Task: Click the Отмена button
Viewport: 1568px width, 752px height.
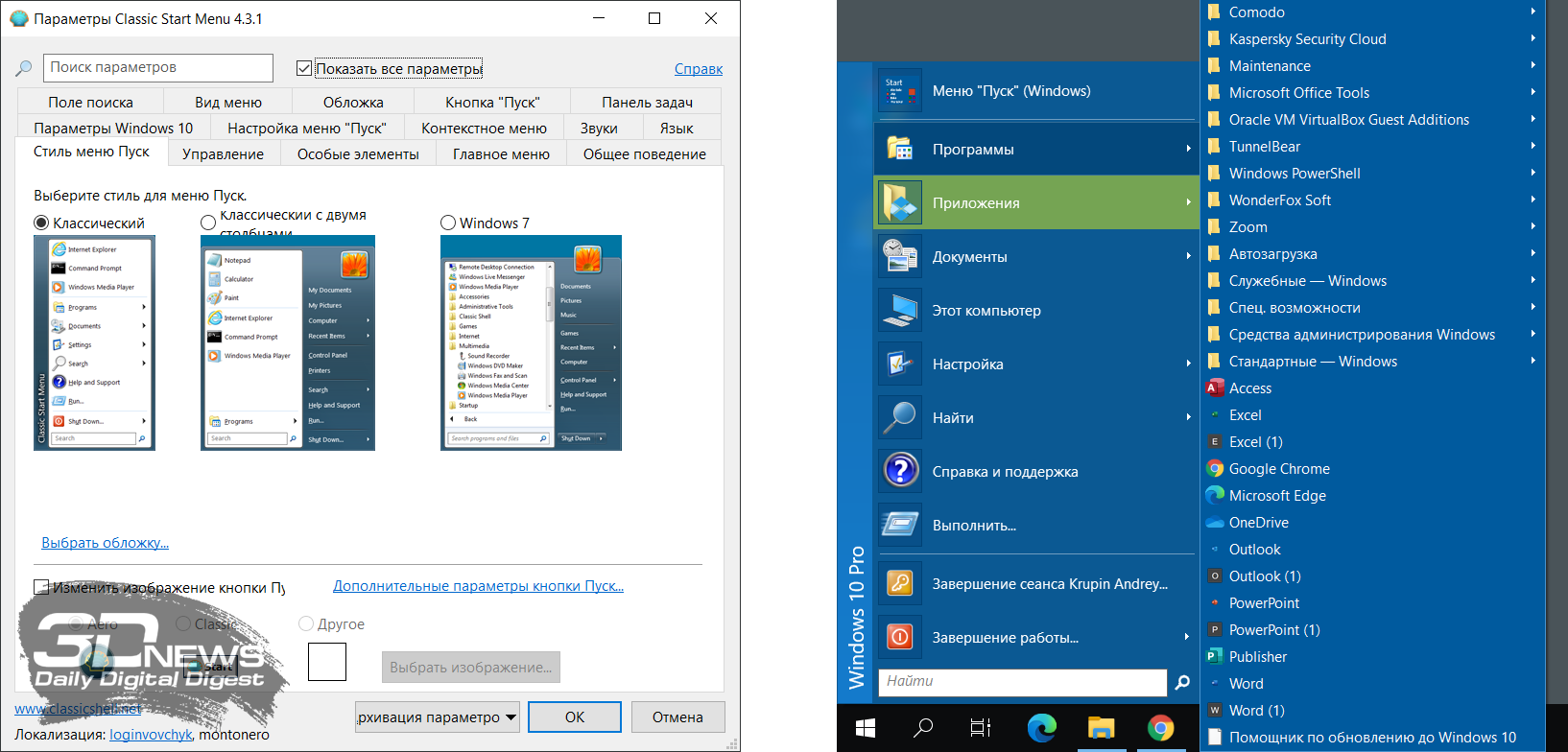Action: click(x=677, y=717)
